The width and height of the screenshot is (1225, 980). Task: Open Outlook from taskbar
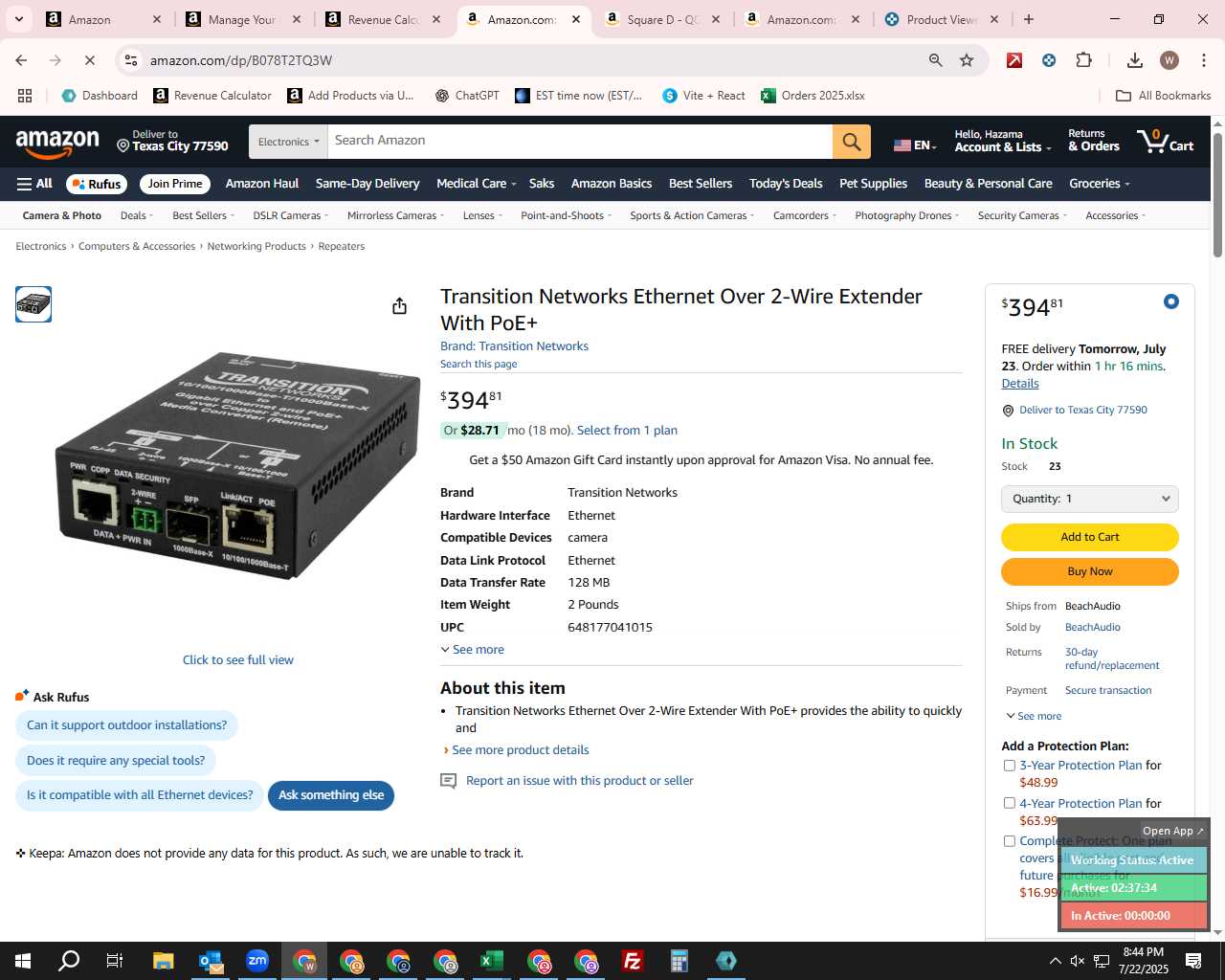[x=211, y=961]
